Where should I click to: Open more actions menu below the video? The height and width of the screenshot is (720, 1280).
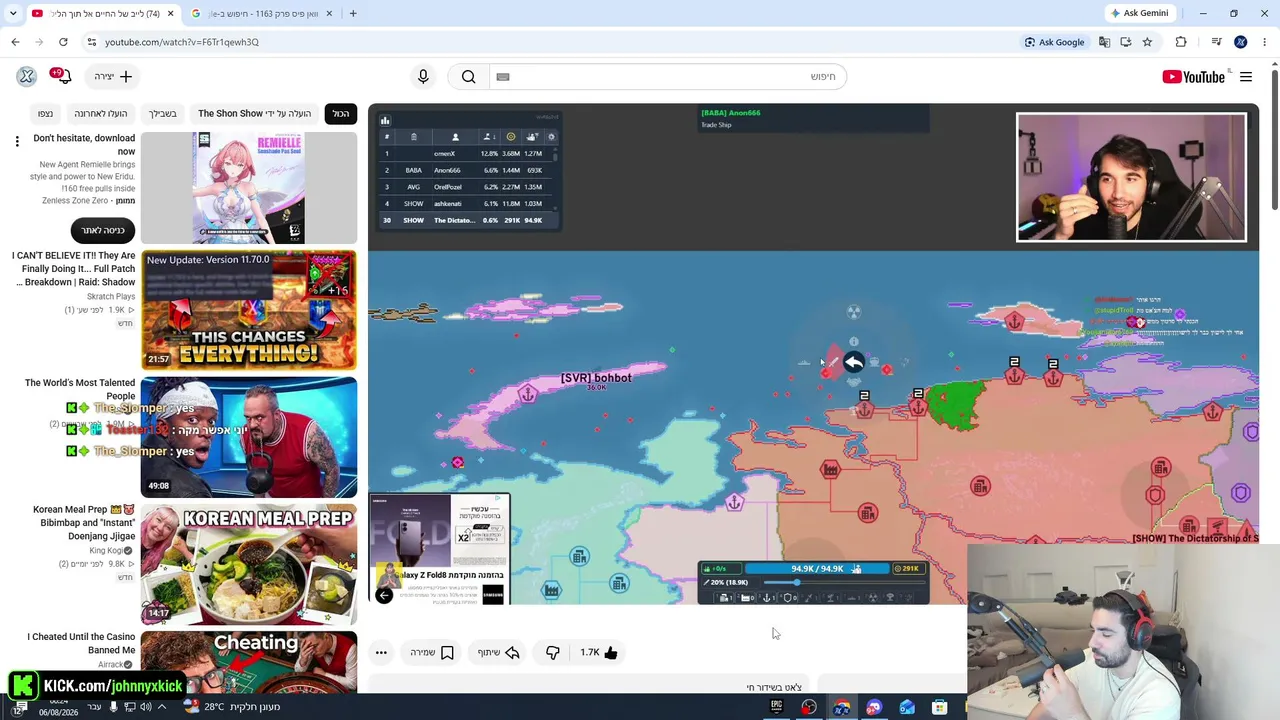point(381,653)
